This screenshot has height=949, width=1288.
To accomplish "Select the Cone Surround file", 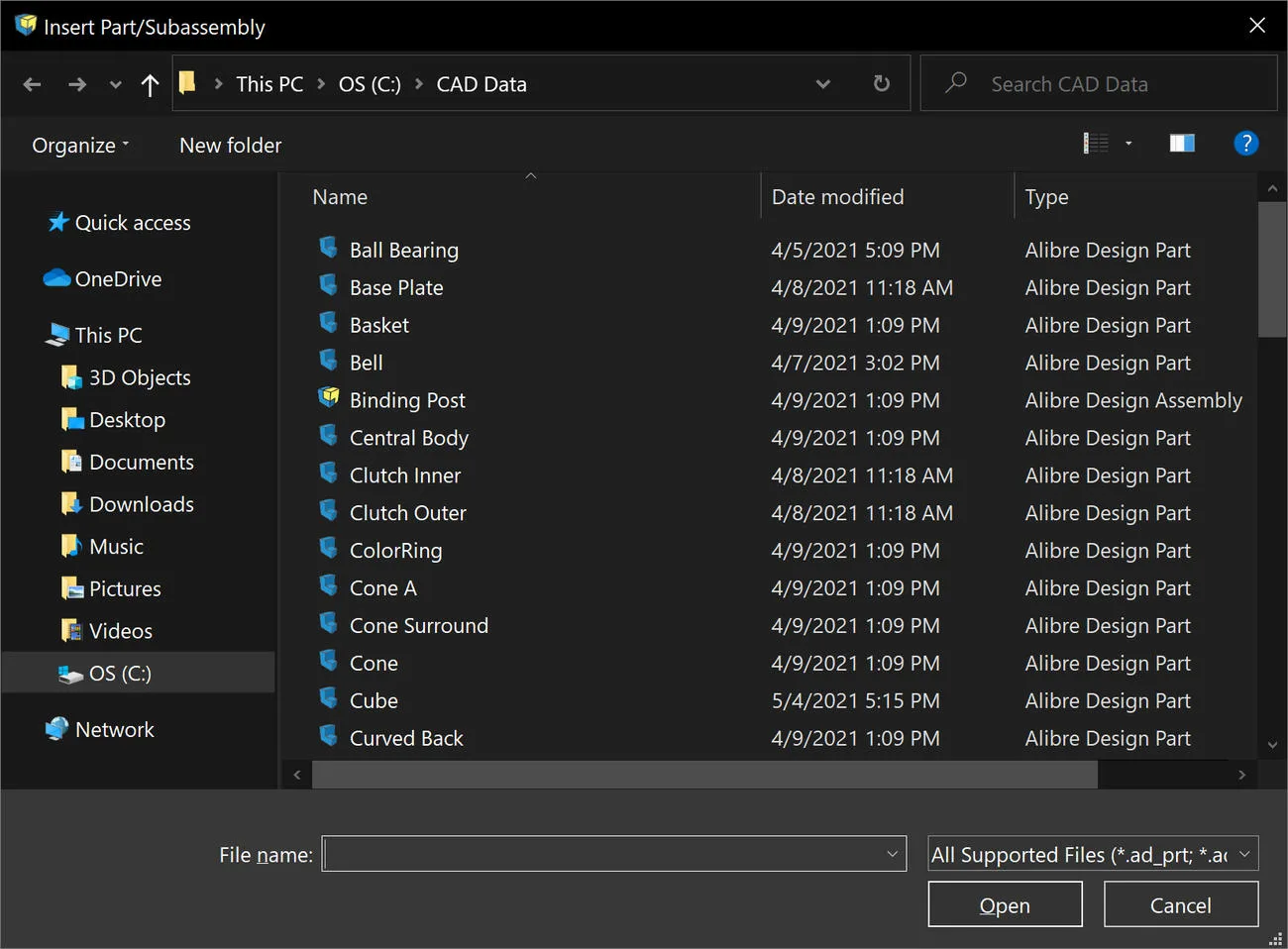I will point(418,626).
